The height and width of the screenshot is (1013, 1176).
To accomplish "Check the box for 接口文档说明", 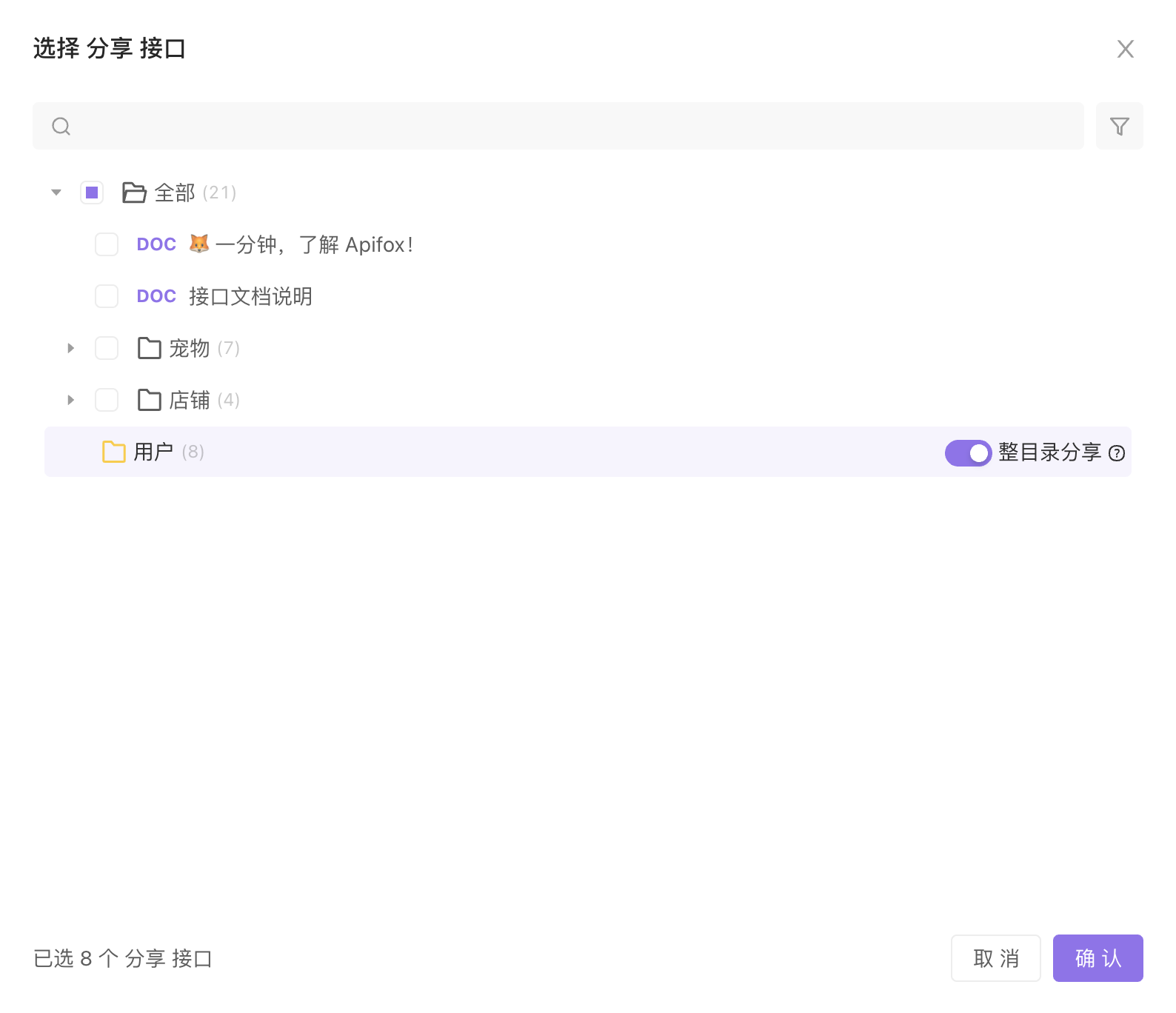I will pos(107,296).
